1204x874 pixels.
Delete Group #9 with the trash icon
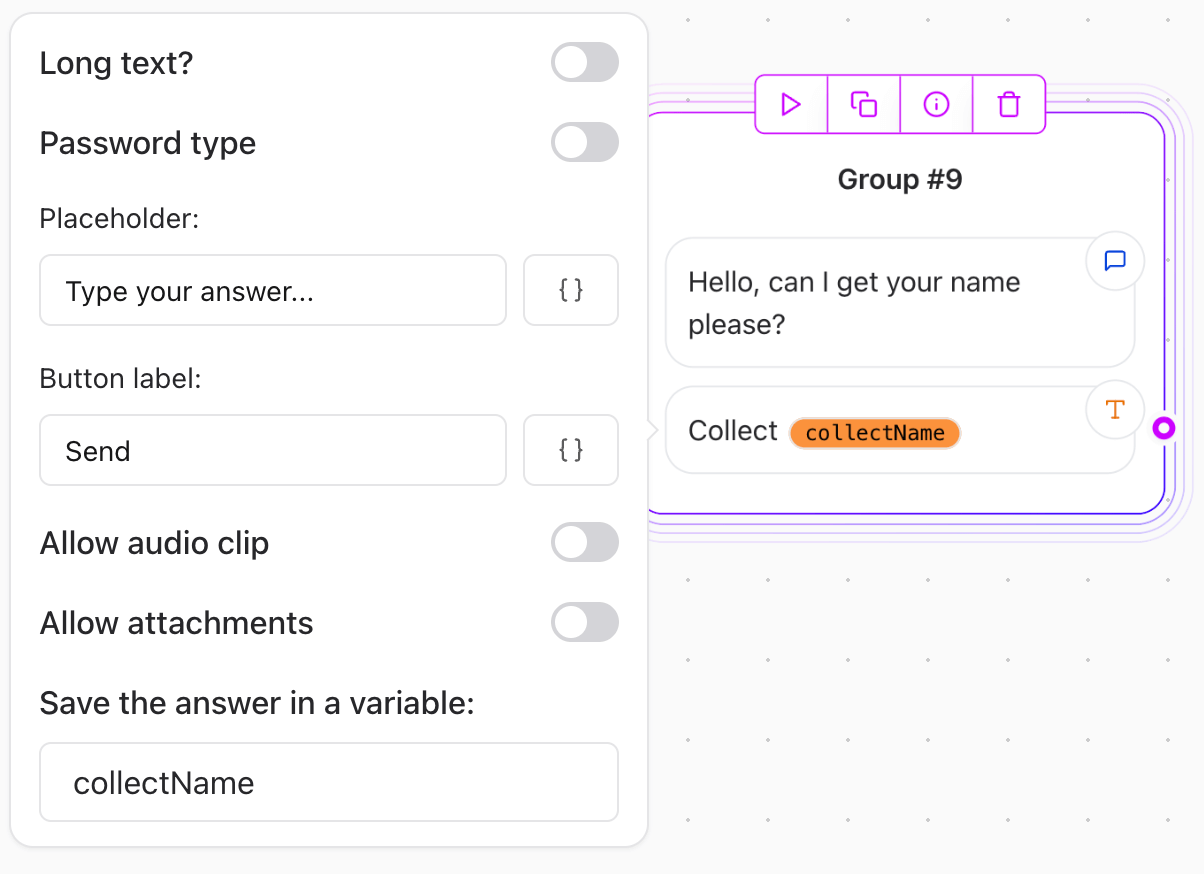point(1008,104)
